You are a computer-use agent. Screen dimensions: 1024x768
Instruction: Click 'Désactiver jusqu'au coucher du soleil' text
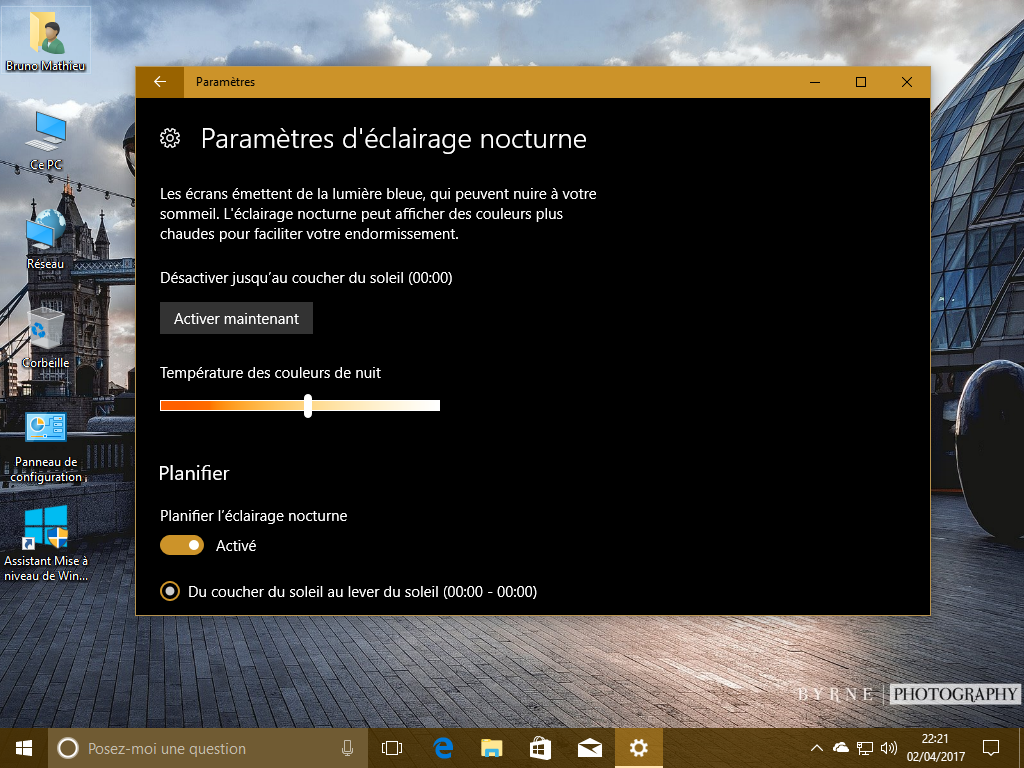coord(306,278)
